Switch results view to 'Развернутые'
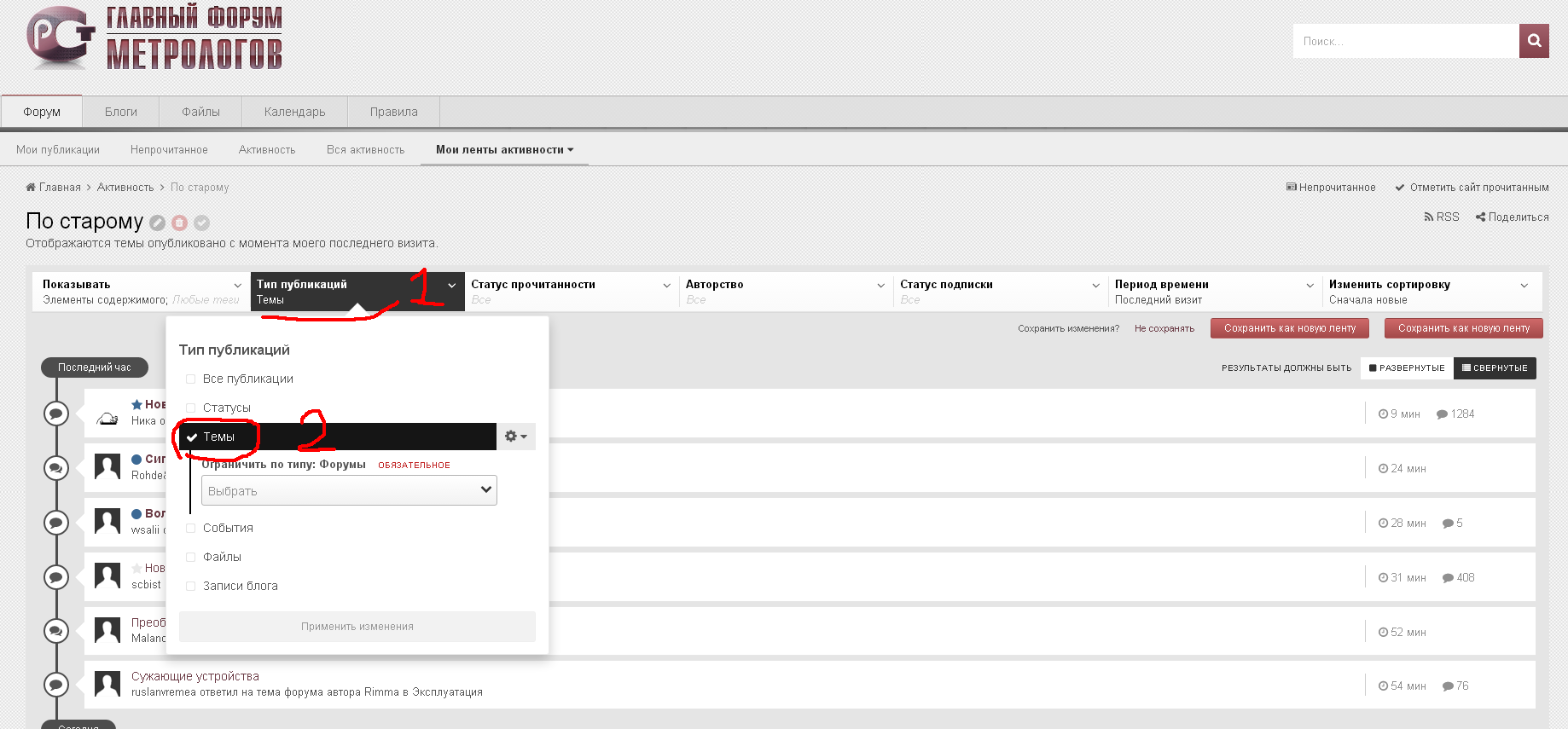The image size is (1568, 729). pos(1407,368)
